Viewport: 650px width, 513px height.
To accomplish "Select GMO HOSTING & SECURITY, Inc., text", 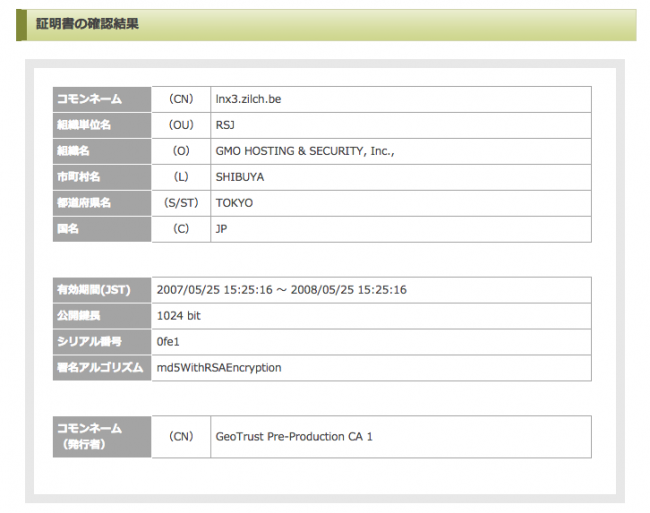I will (x=305, y=151).
